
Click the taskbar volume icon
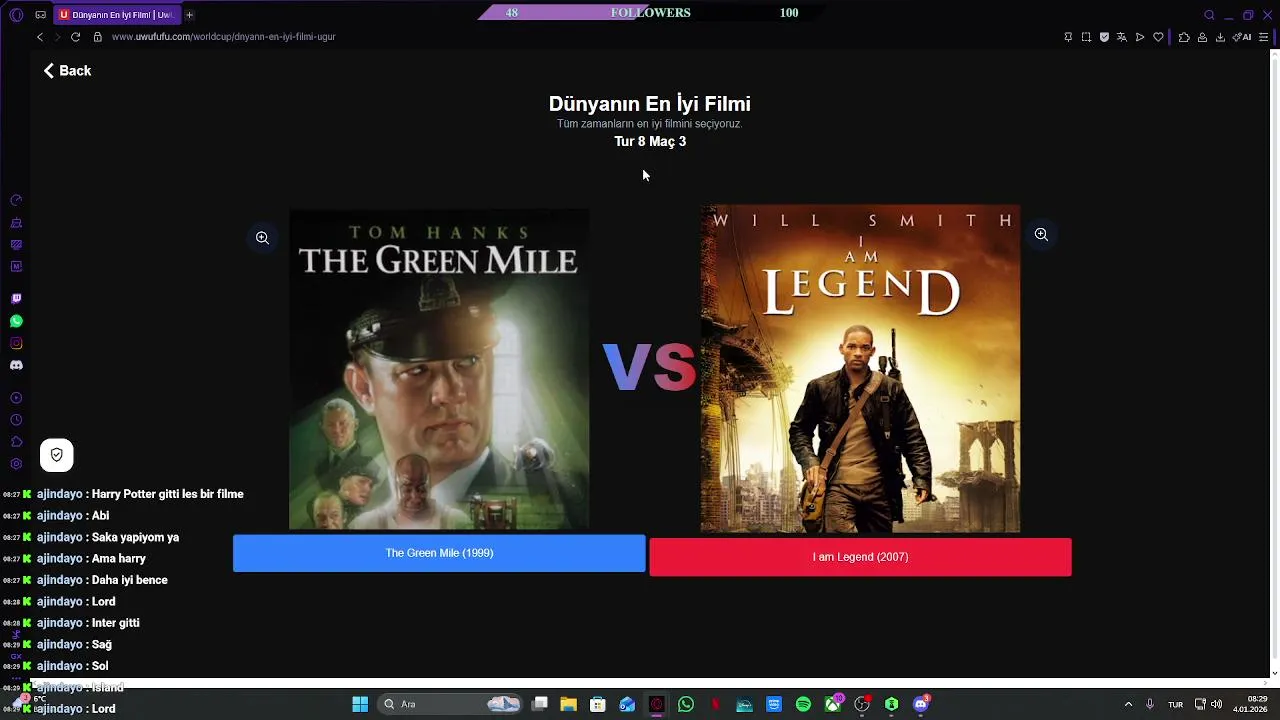click(1216, 704)
